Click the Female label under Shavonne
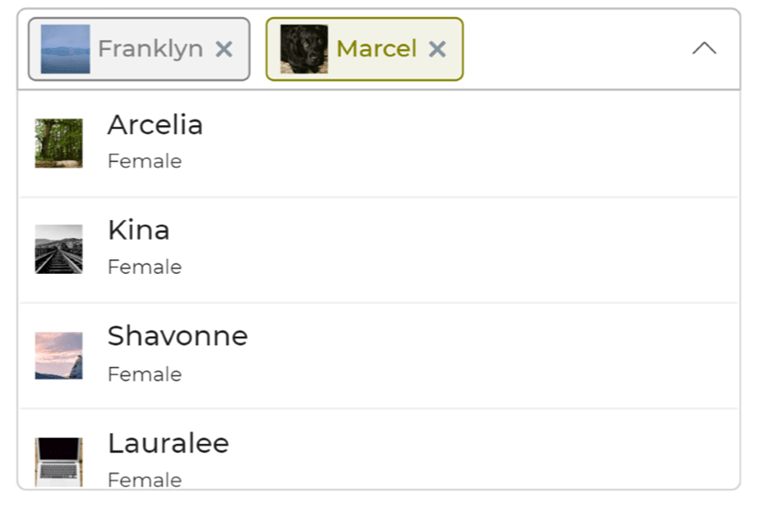The height and width of the screenshot is (509, 763). tap(145, 374)
